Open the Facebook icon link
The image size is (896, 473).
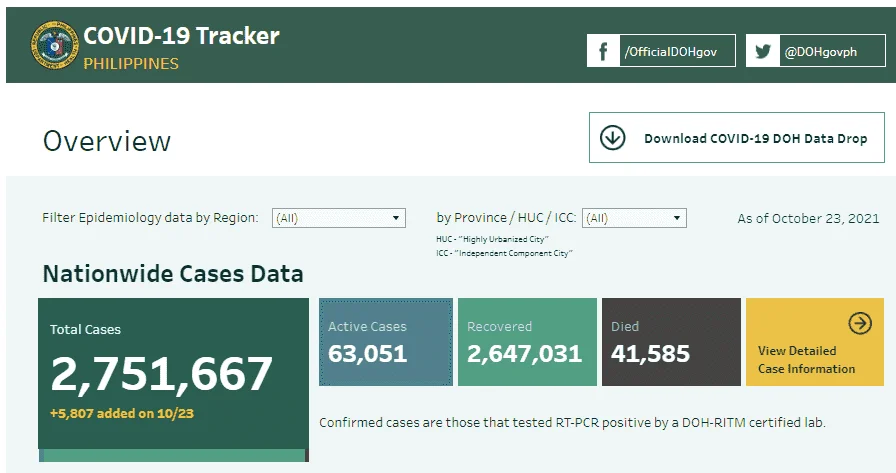tap(603, 51)
